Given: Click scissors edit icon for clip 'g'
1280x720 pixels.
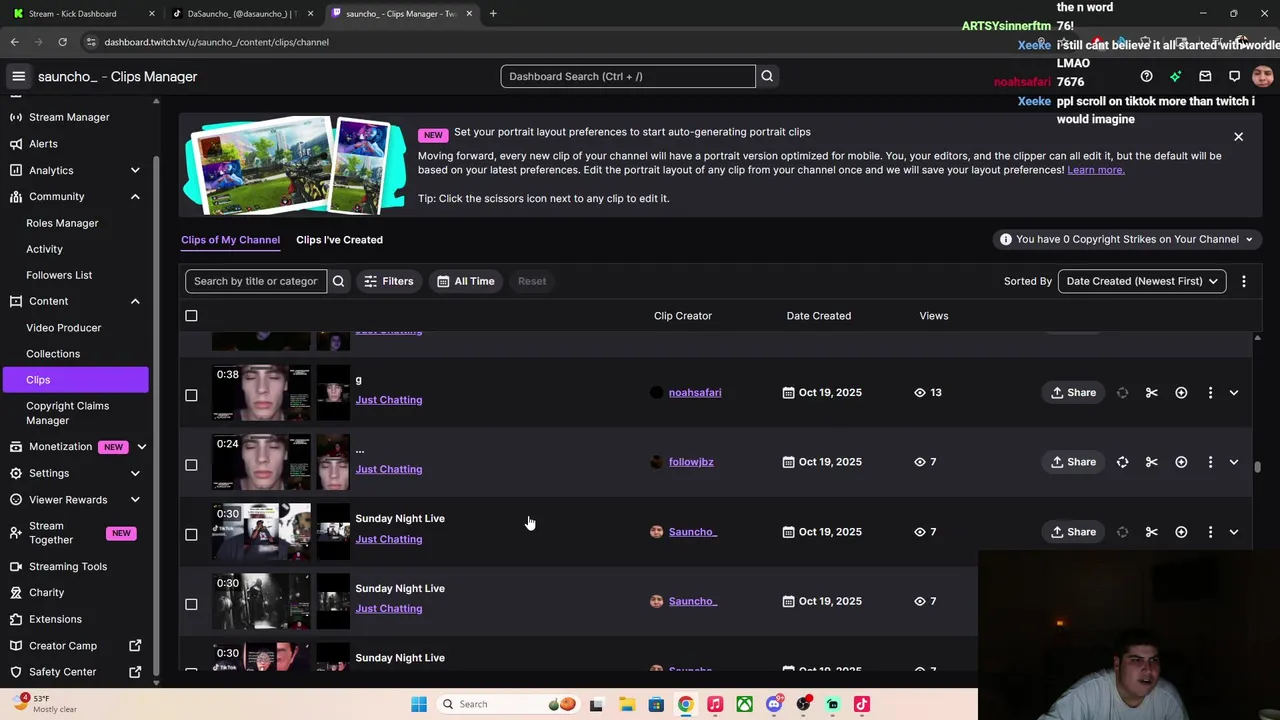Looking at the screenshot, I should pos(1151,392).
